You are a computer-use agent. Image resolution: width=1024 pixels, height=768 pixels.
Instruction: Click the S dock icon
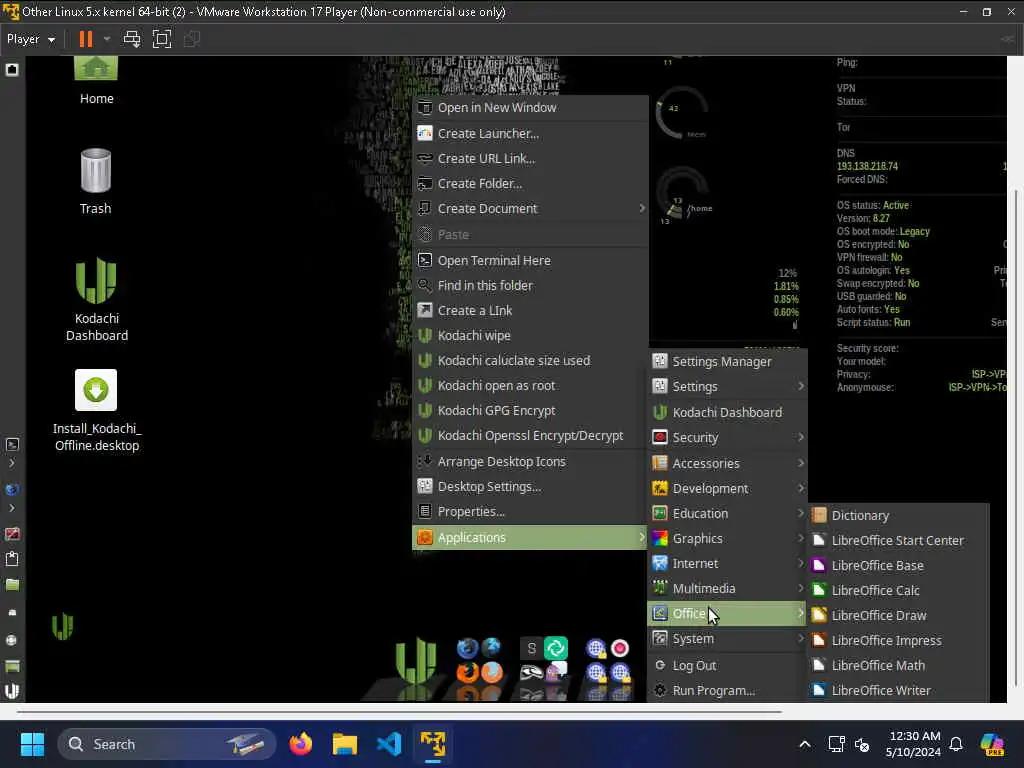(x=532, y=648)
